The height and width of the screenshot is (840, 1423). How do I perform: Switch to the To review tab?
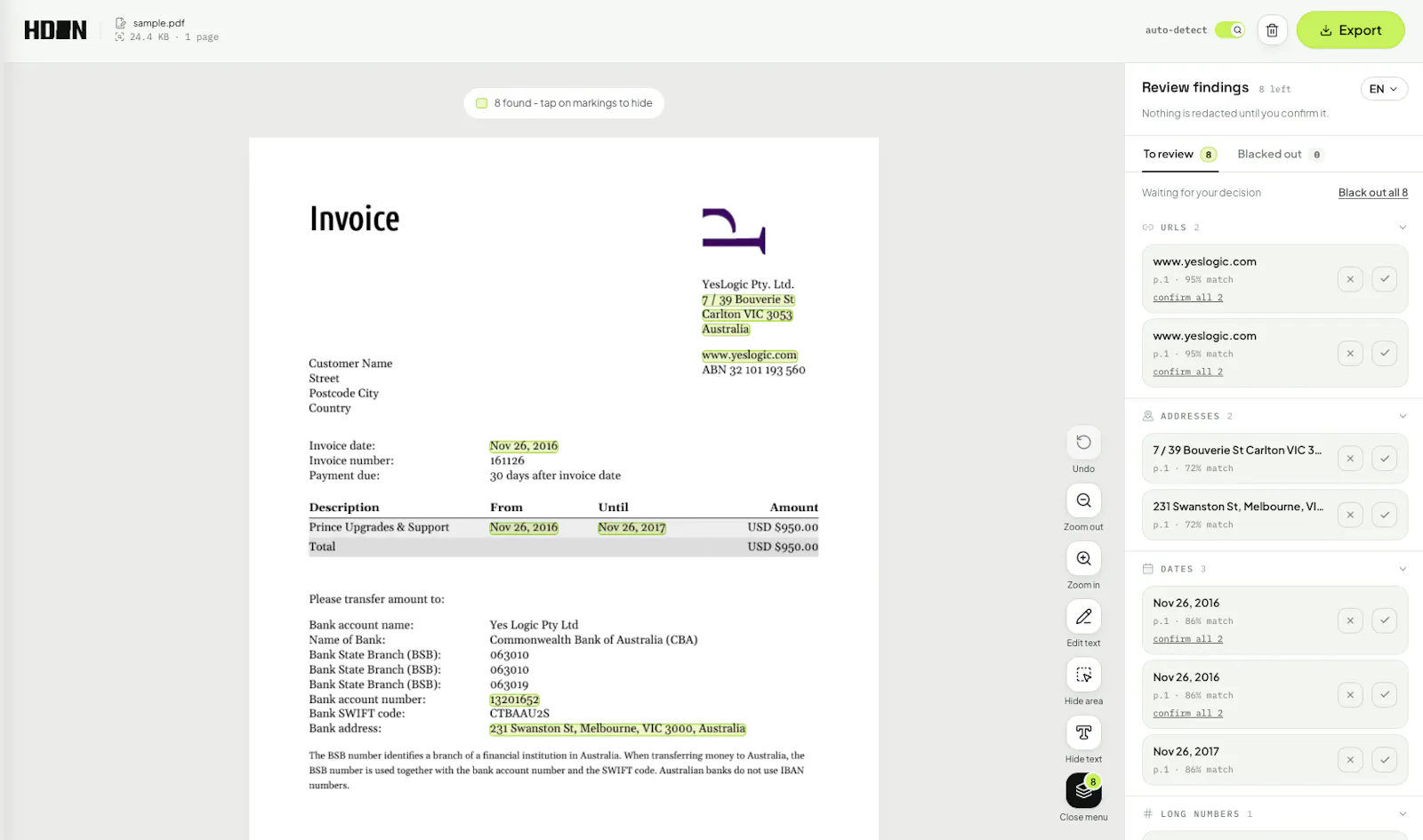tap(1180, 155)
